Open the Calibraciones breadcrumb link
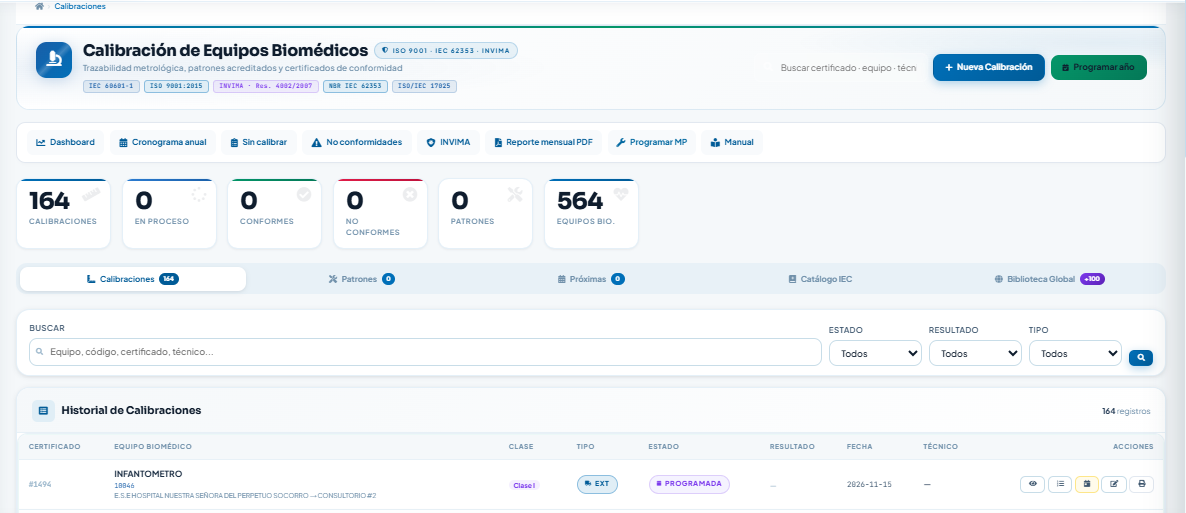1186x513 pixels. coord(80,6)
